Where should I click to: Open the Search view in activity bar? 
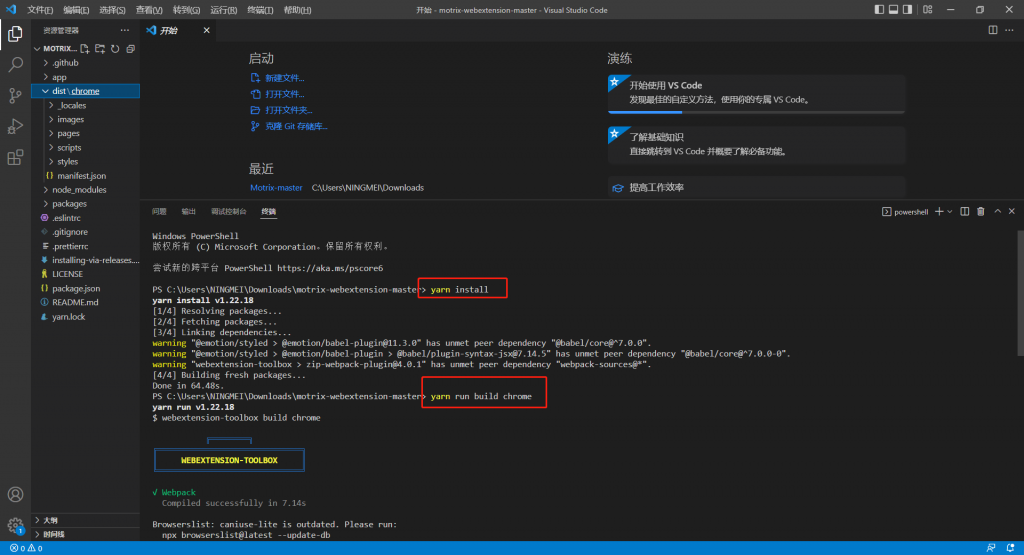pos(15,64)
